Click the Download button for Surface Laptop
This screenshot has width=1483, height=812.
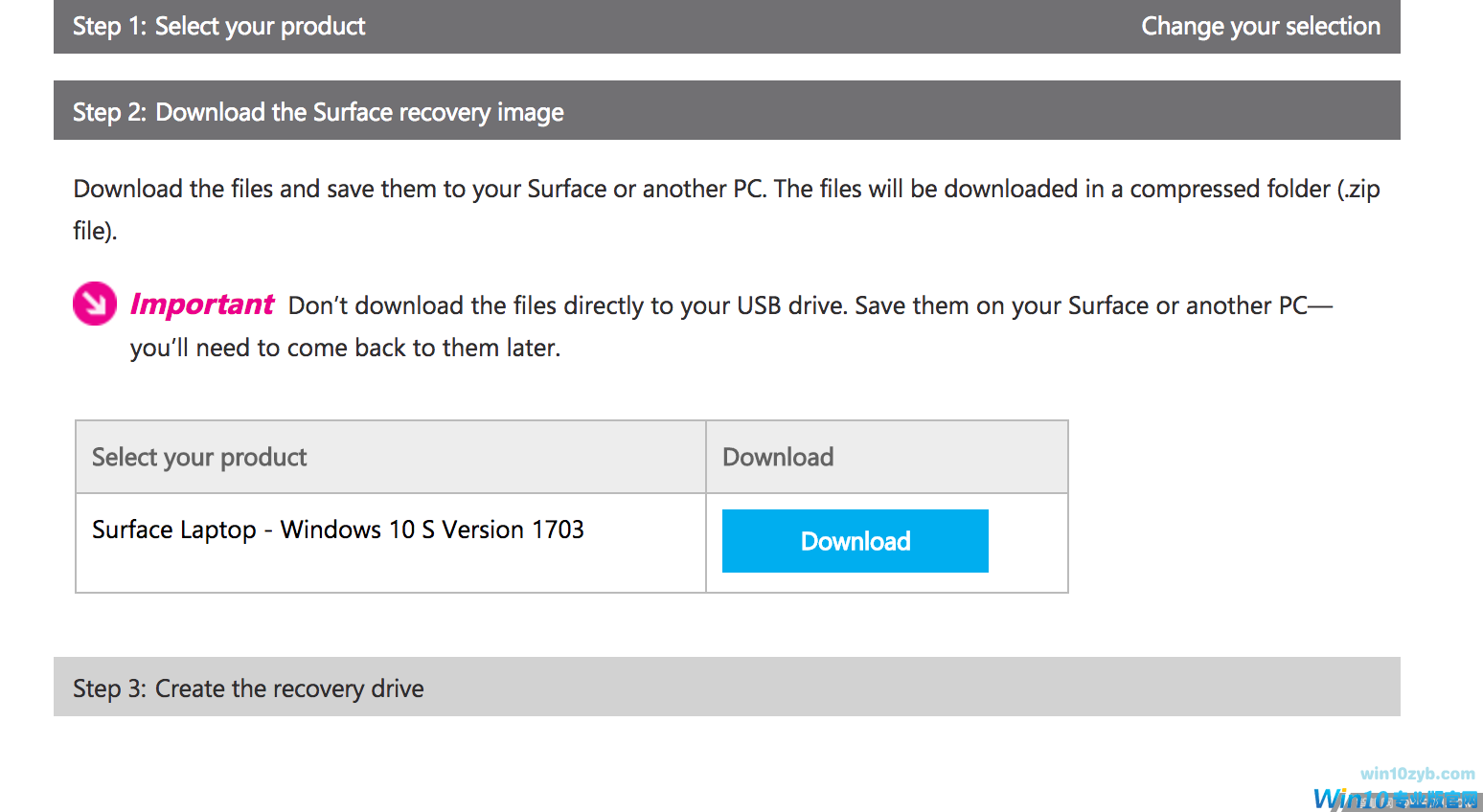click(x=855, y=541)
